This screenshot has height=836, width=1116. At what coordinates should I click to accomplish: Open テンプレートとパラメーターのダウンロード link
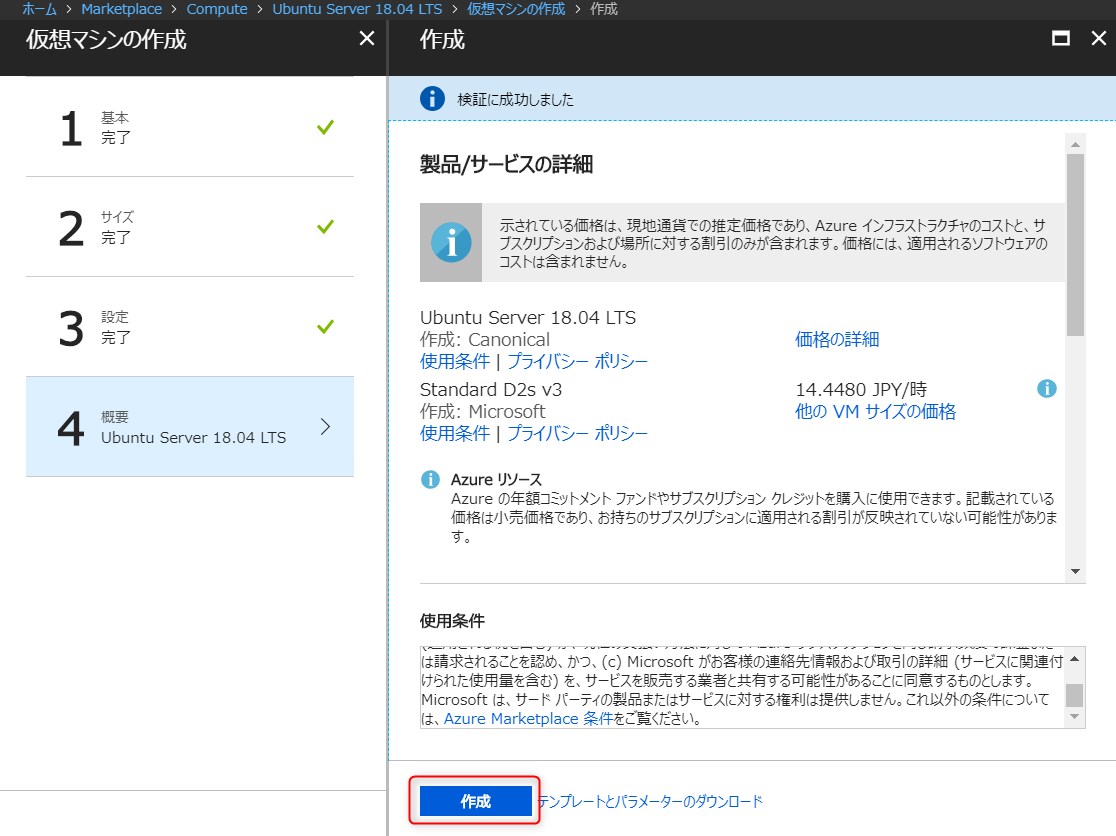point(651,802)
